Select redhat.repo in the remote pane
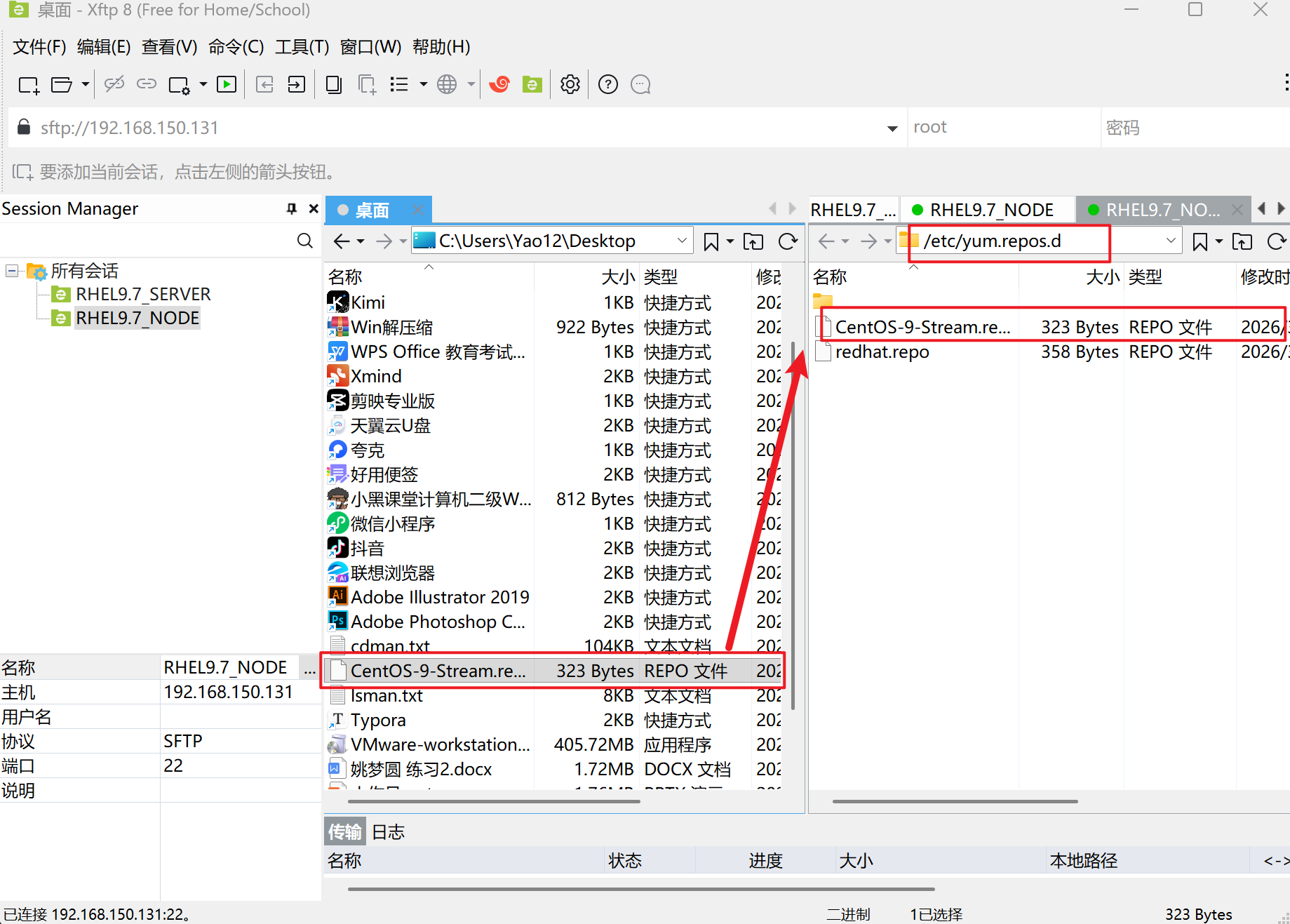The image size is (1290, 924). click(x=882, y=351)
